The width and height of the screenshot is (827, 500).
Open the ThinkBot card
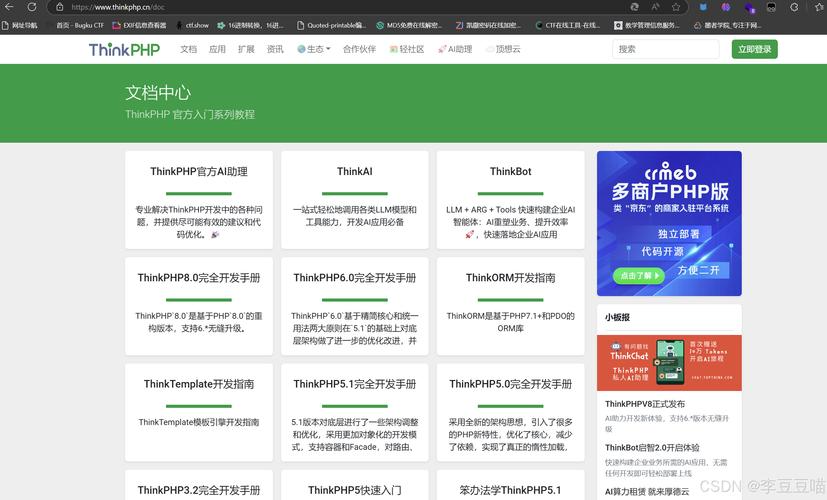pyautogui.click(x=511, y=200)
